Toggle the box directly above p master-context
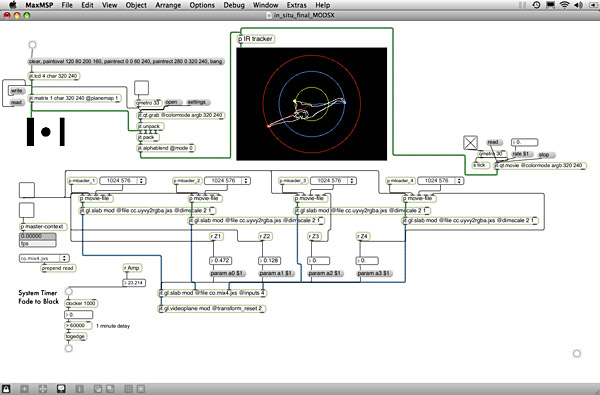 click(x=27, y=210)
